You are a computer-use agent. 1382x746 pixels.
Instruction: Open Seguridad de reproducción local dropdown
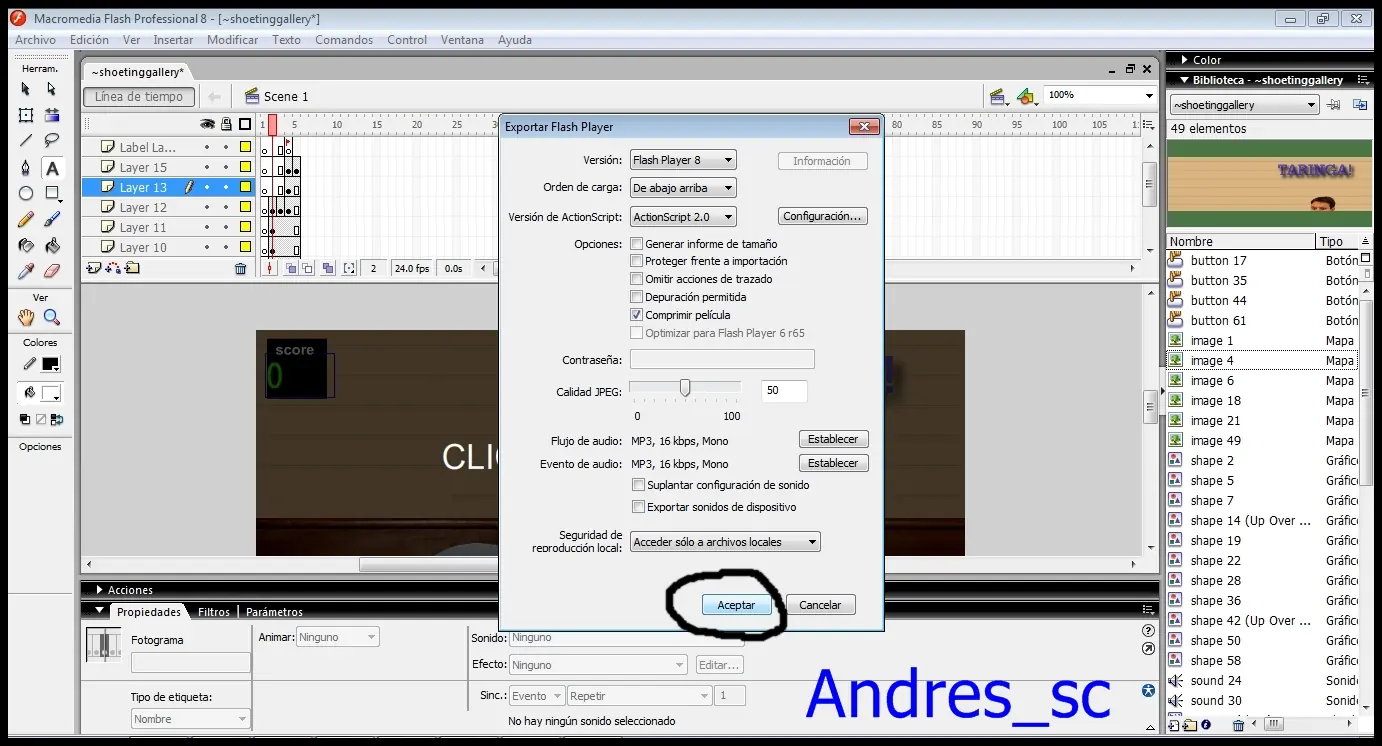[x=725, y=542]
